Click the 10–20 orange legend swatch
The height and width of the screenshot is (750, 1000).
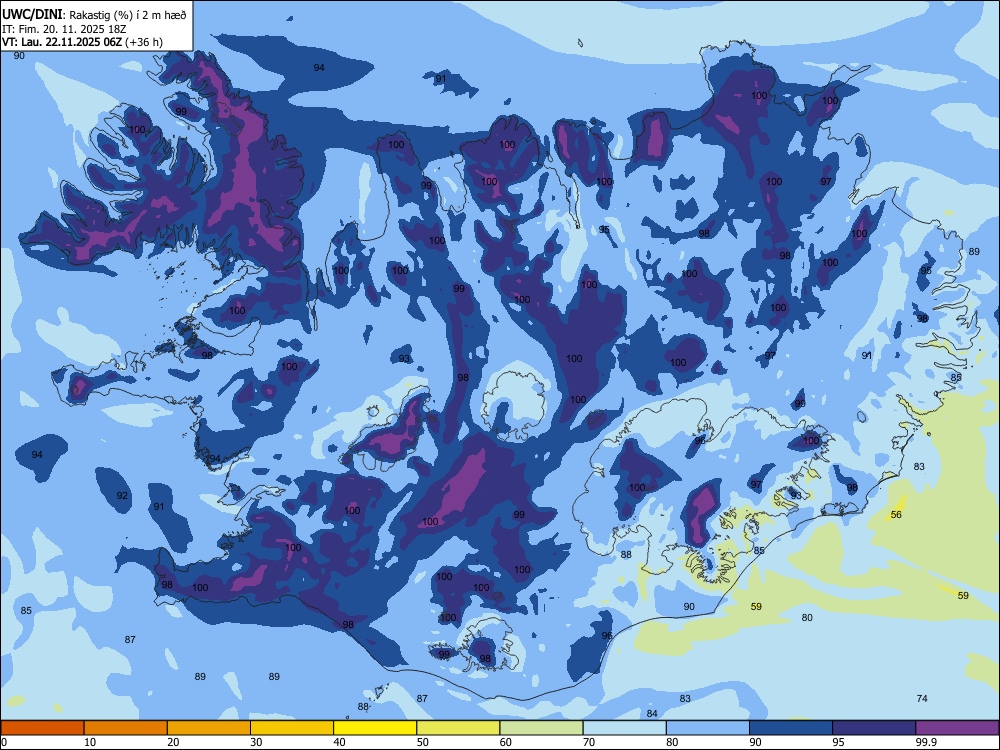[126, 728]
